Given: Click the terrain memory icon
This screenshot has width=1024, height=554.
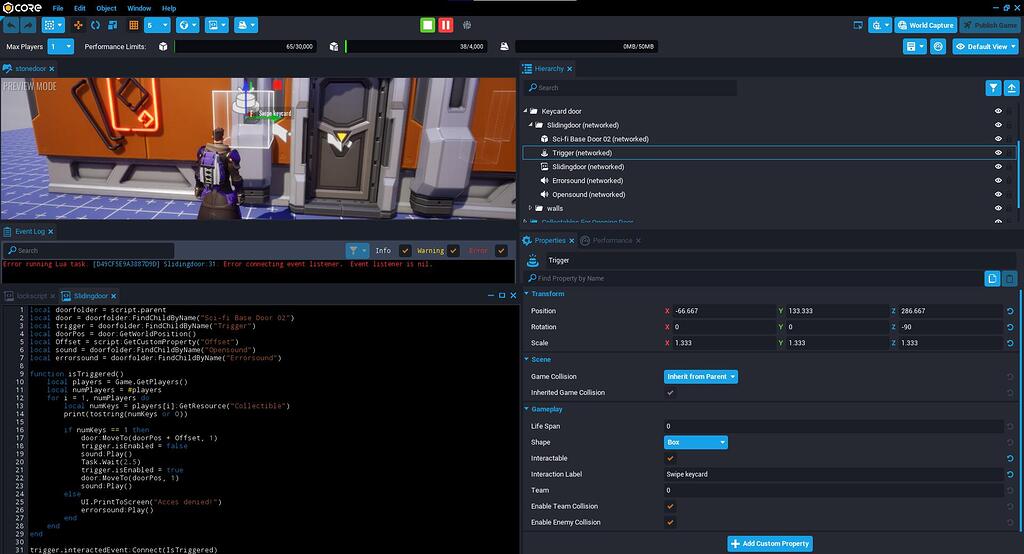Looking at the screenshot, I should (504, 47).
